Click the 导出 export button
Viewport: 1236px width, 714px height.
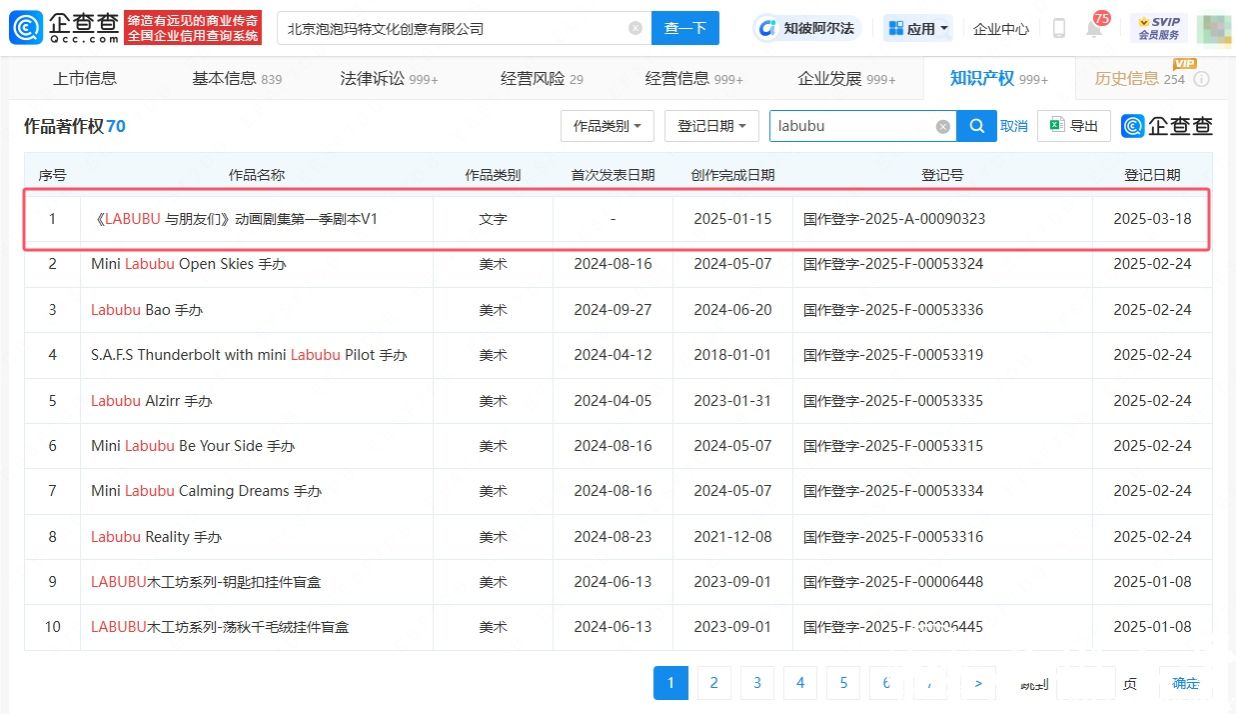tap(1073, 126)
